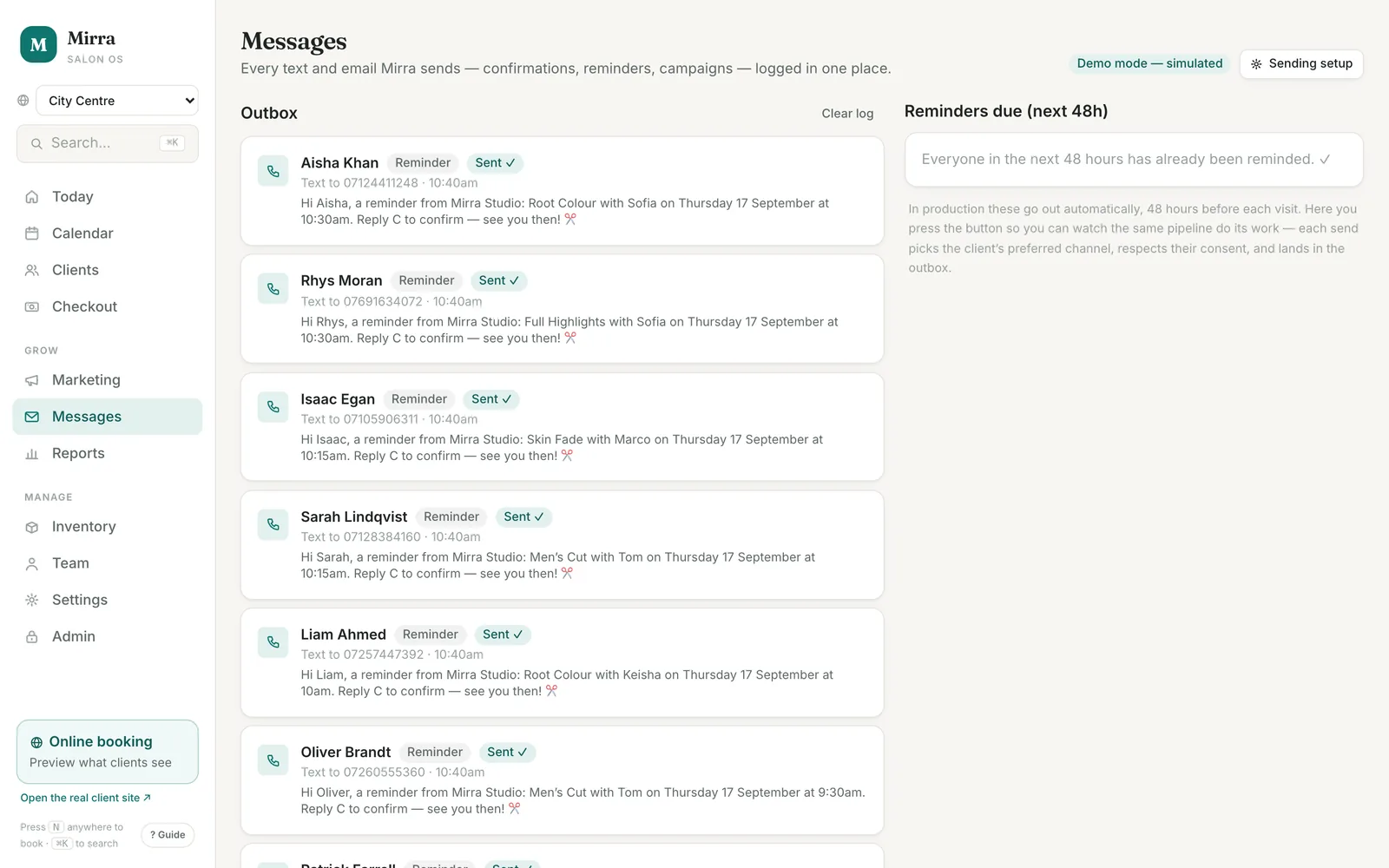Click phone icon on Liam Ahmed message
The height and width of the screenshot is (868, 1389).
coord(273,642)
